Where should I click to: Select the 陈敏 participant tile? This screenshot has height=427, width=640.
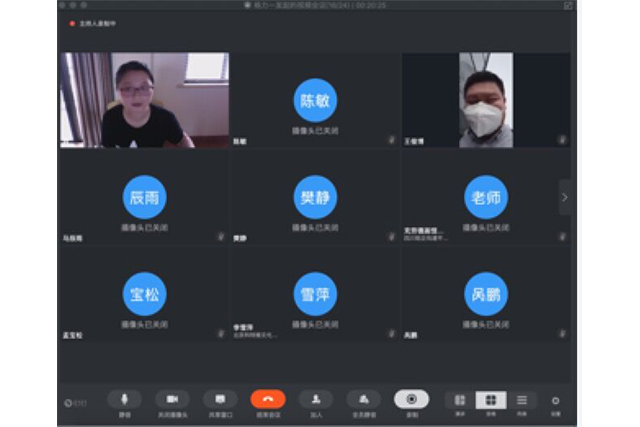[315, 100]
